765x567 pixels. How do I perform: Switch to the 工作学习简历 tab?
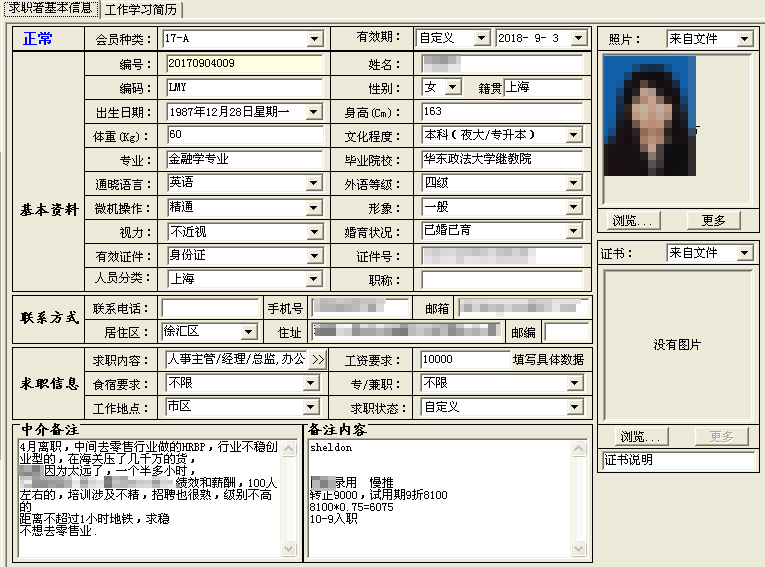click(141, 9)
